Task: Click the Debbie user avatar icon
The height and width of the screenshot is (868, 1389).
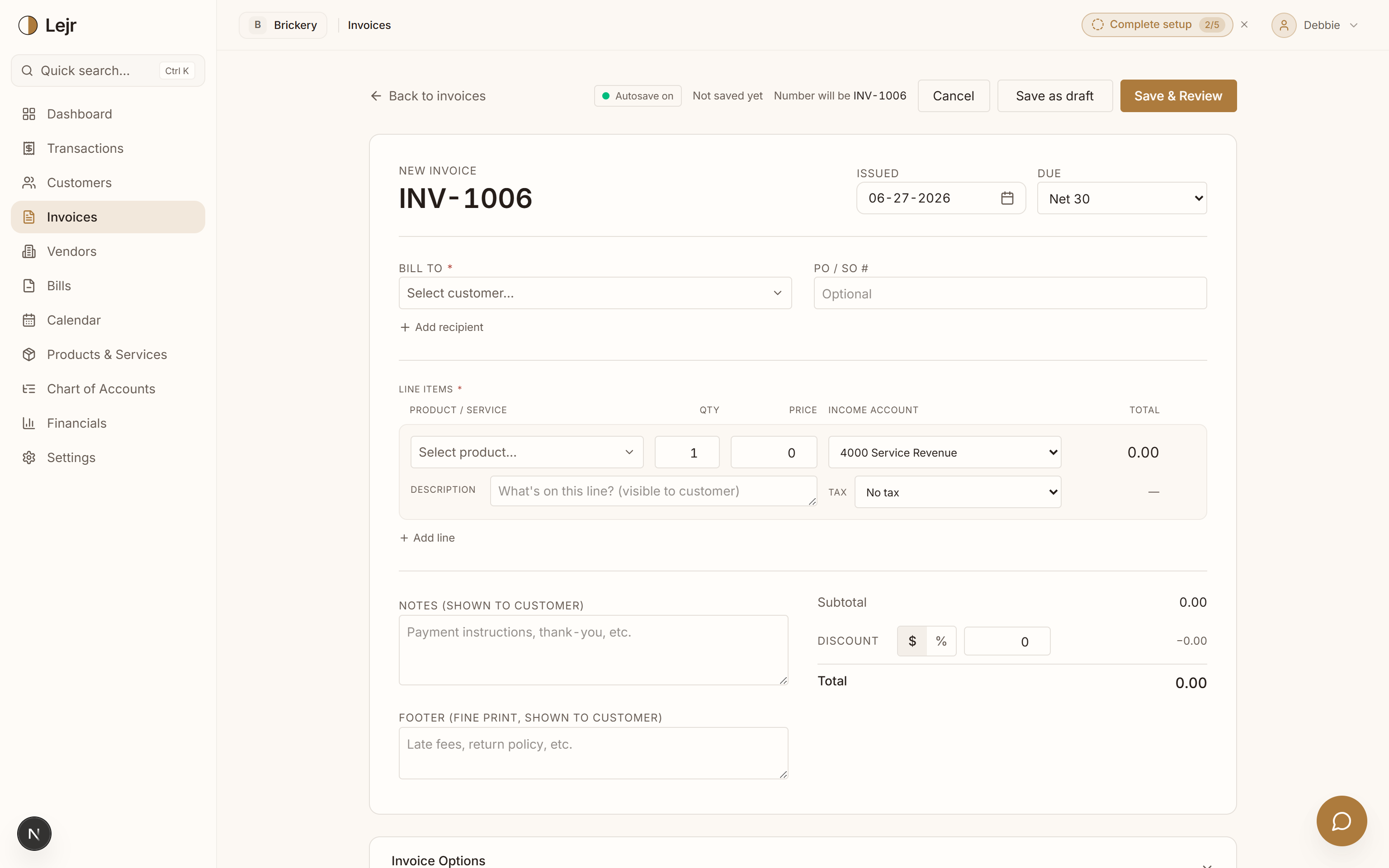Action: click(x=1284, y=25)
